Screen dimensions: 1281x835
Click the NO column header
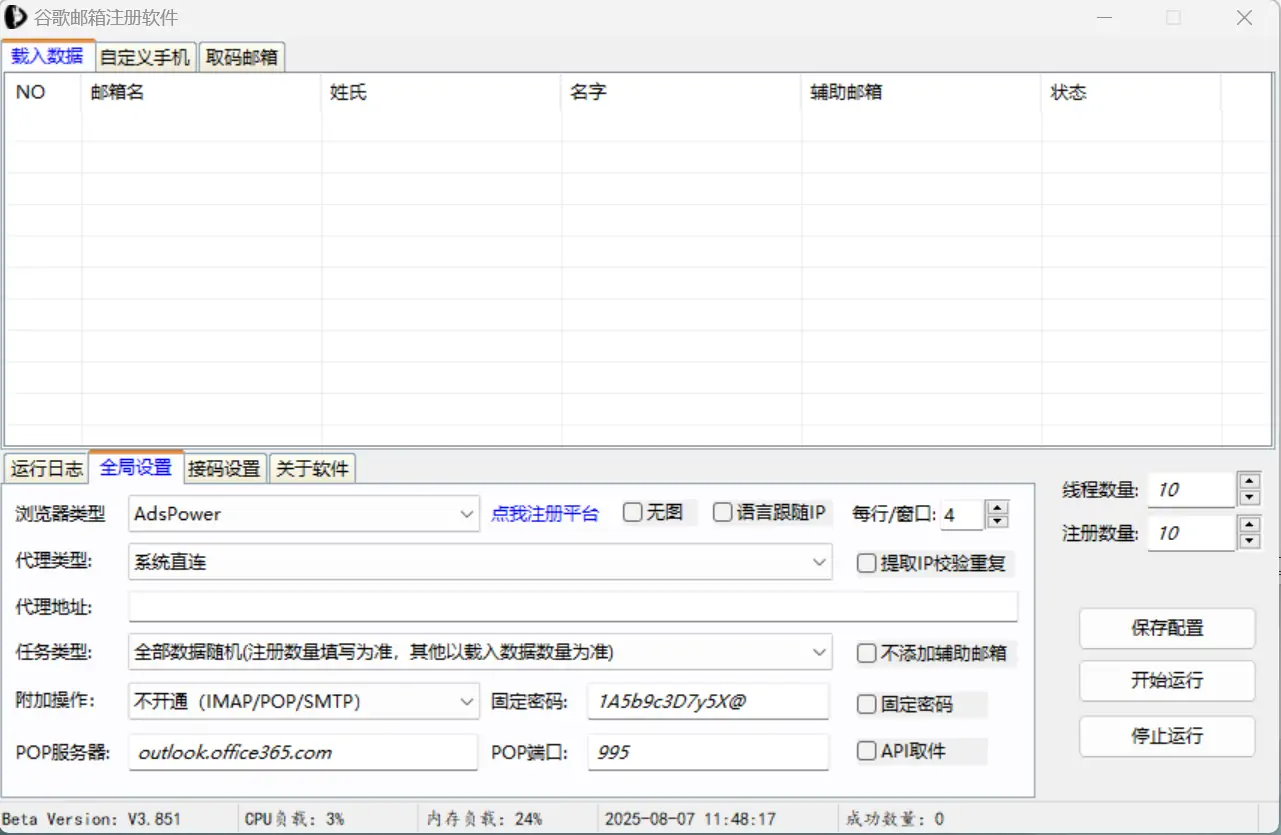(x=44, y=92)
